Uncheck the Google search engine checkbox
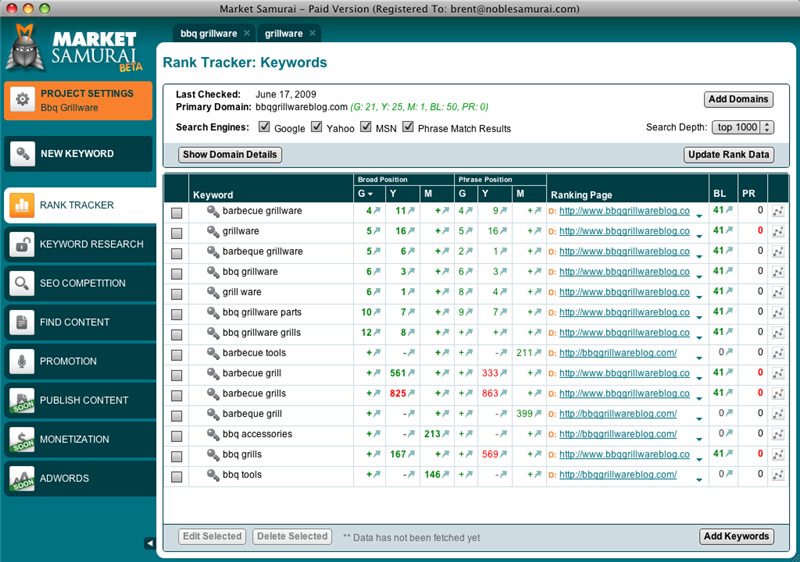 tap(265, 128)
